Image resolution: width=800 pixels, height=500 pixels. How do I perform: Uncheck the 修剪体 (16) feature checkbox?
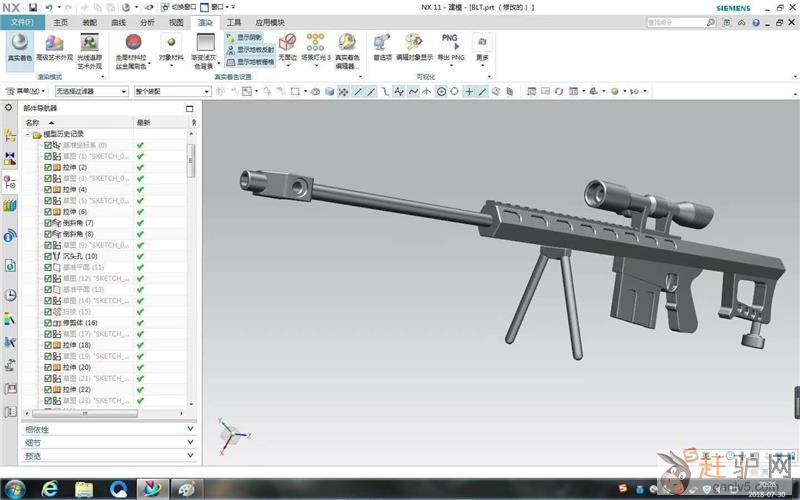[x=48, y=323]
